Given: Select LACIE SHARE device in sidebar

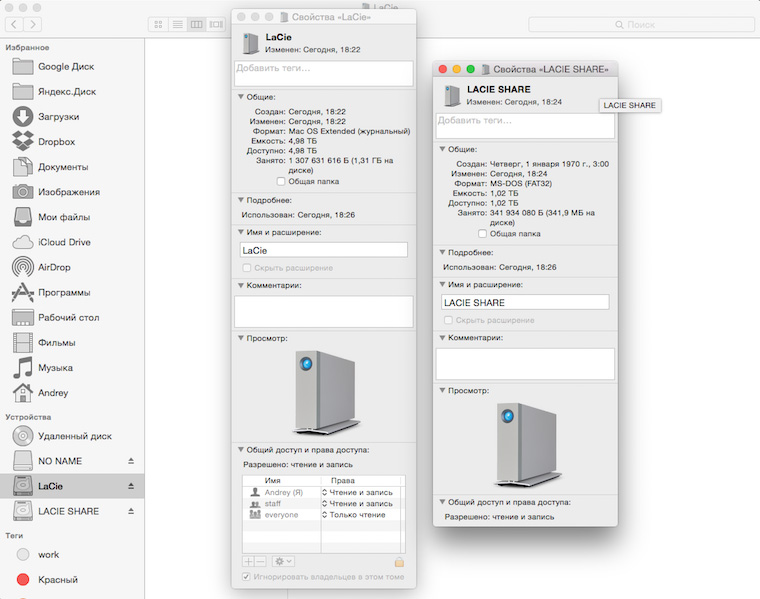Looking at the screenshot, I should (68, 511).
